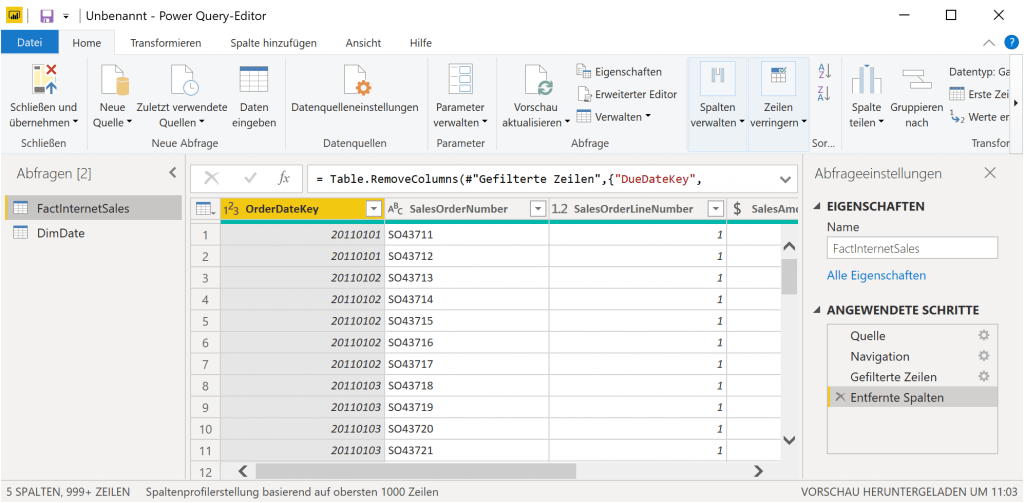Click vertical scrollbar down arrow

click(x=789, y=440)
